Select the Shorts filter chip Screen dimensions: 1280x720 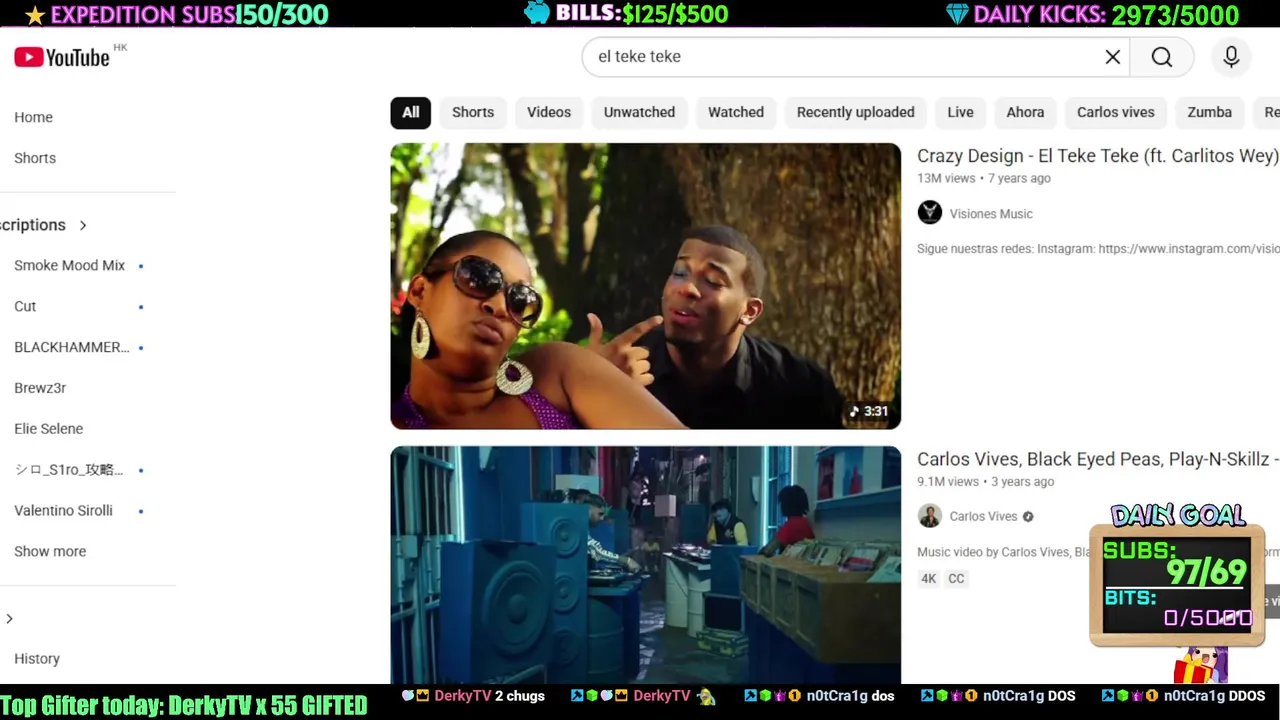[x=473, y=112]
